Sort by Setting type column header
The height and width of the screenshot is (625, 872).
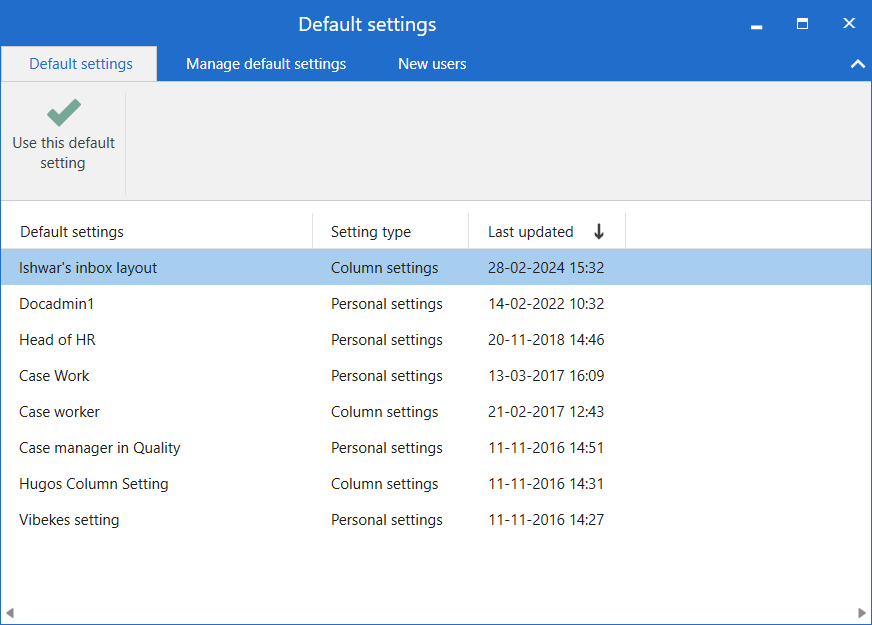click(x=371, y=232)
